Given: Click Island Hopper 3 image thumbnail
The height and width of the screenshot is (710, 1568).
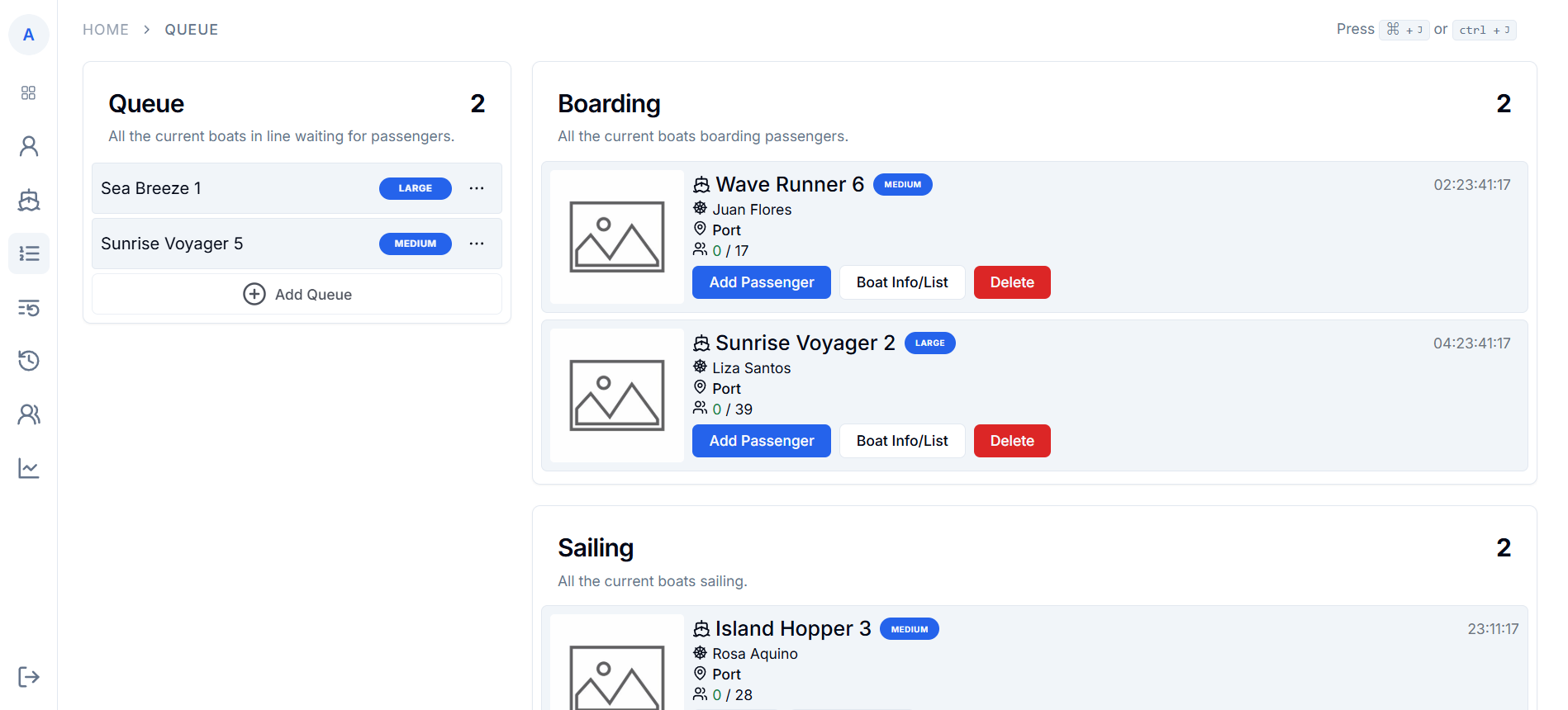Looking at the screenshot, I should point(617,662).
